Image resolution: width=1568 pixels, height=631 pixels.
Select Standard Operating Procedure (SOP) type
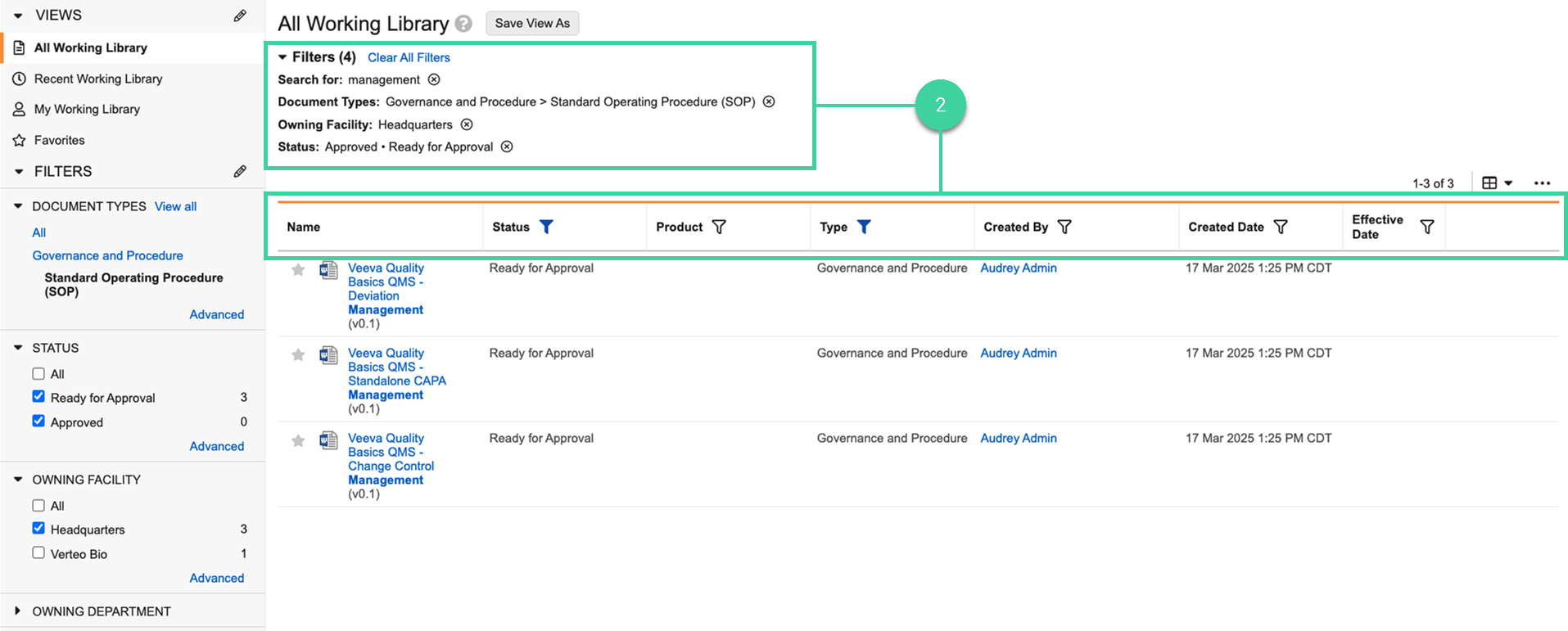tap(133, 285)
